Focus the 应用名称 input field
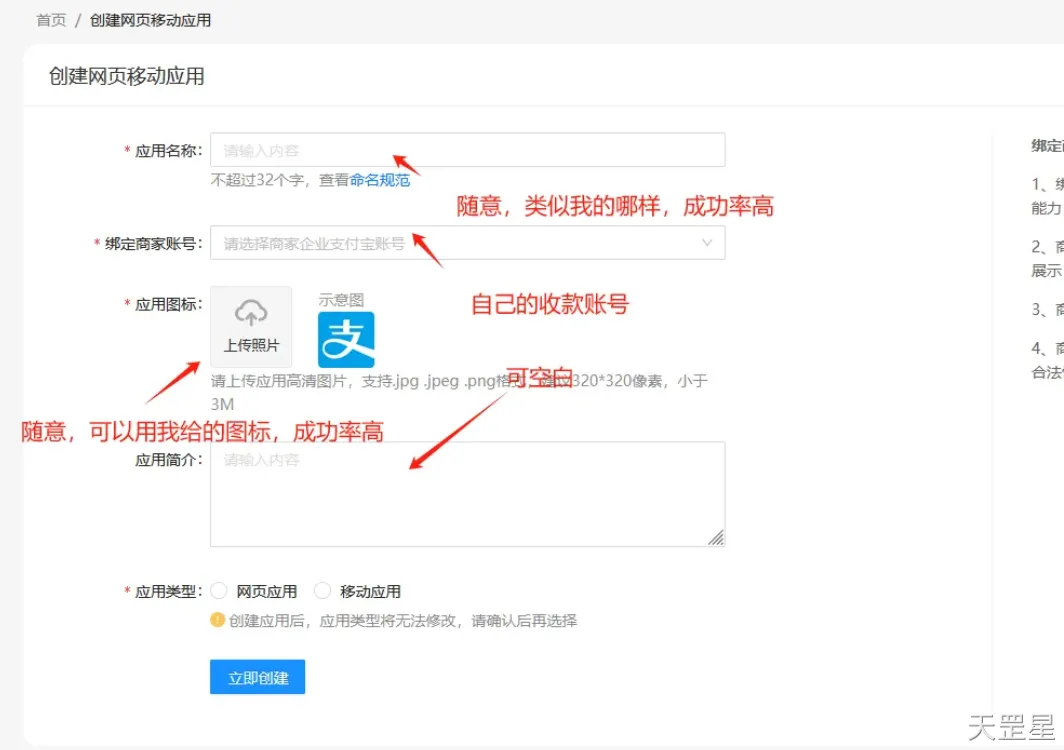 pyautogui.click(x=467, y=150)
